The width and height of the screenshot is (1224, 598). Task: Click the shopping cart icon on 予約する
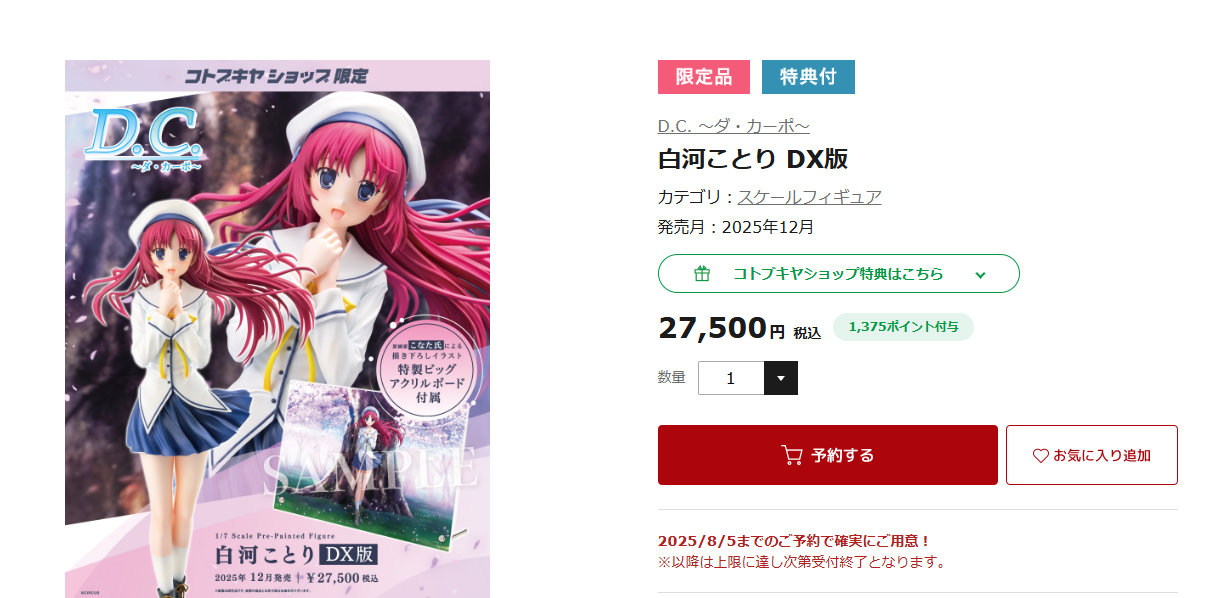tap(792, 455)
